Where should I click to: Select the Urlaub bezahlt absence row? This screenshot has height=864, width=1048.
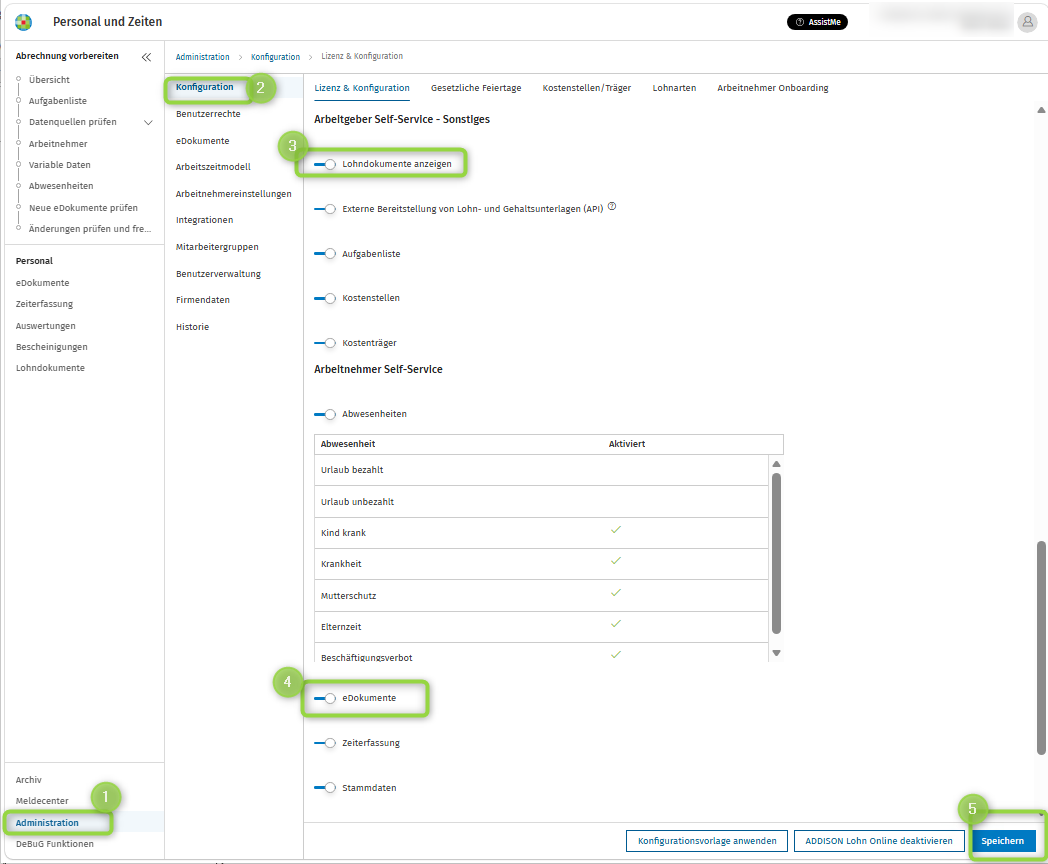click(541, 470)
